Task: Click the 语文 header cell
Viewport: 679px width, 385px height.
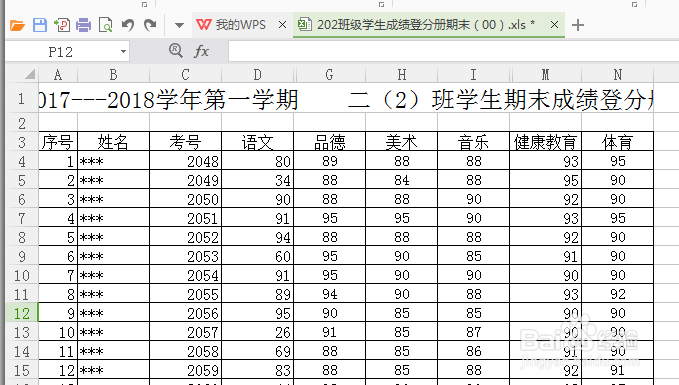Action: (x=258, y=142)
